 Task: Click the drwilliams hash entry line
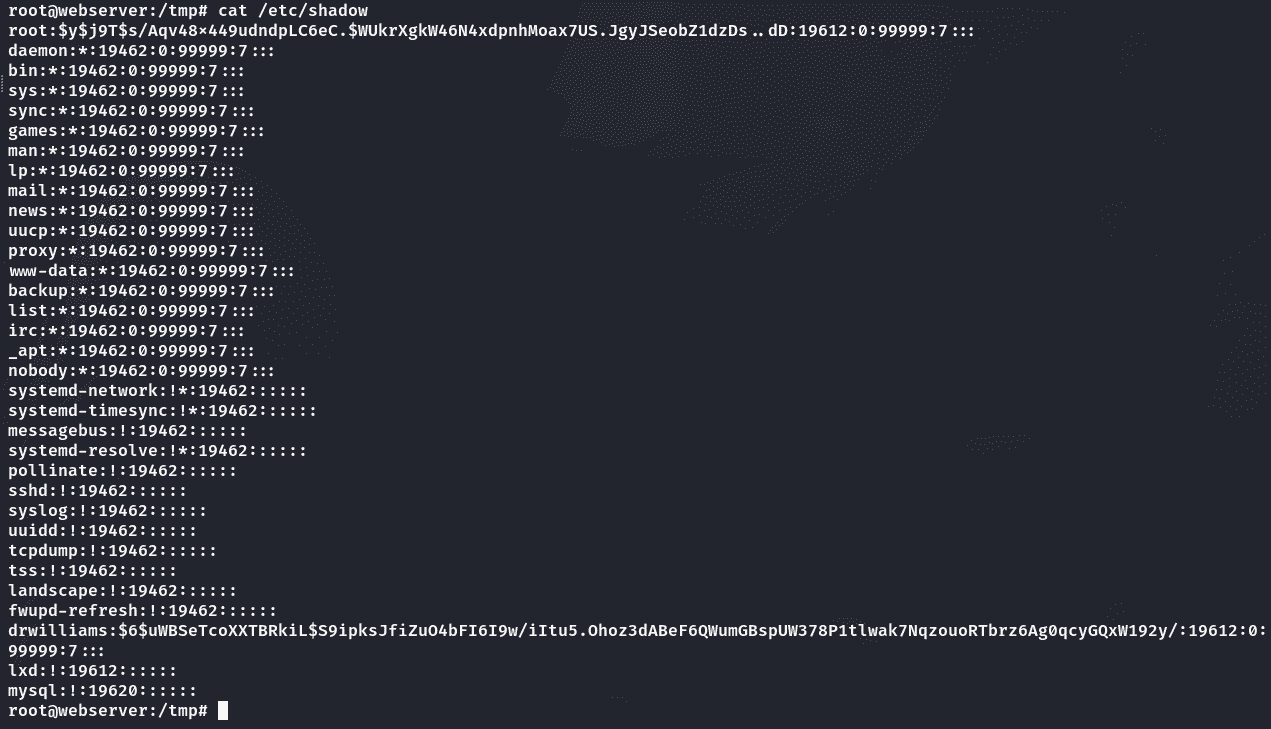637,641
